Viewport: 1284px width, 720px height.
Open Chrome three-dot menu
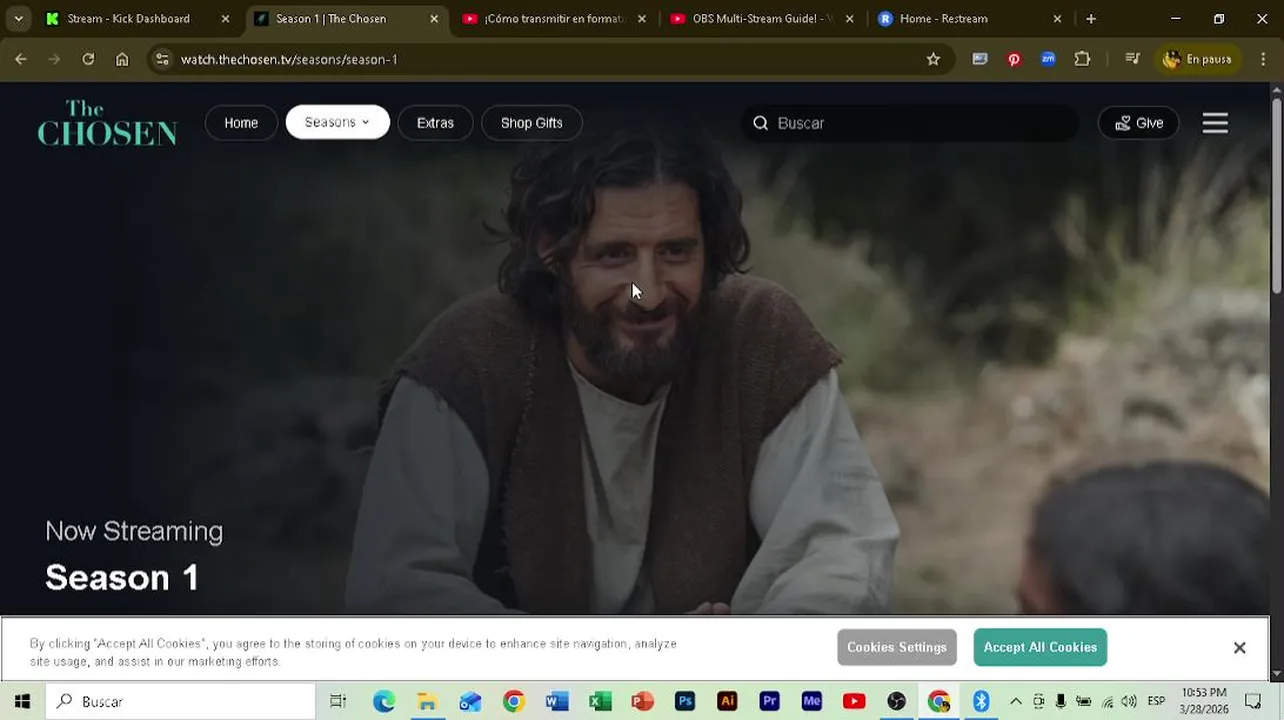1262,59
